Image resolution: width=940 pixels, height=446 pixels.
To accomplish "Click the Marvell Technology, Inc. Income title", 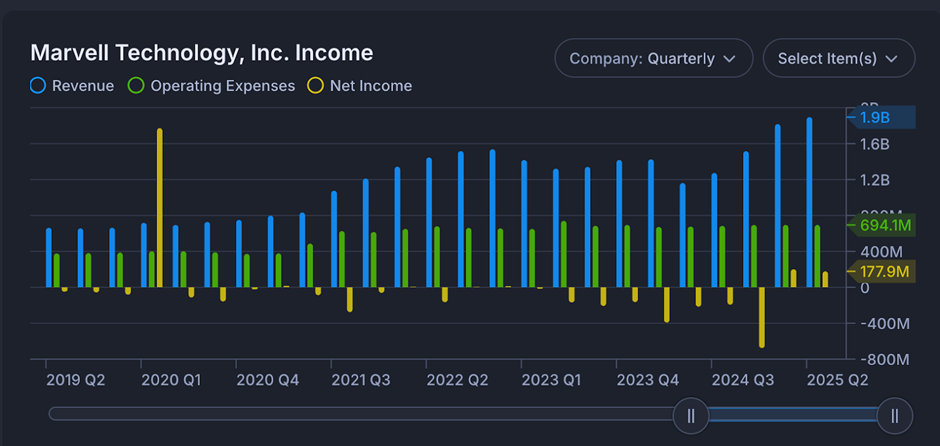I will pyautogui.click(x=201, y=53).
